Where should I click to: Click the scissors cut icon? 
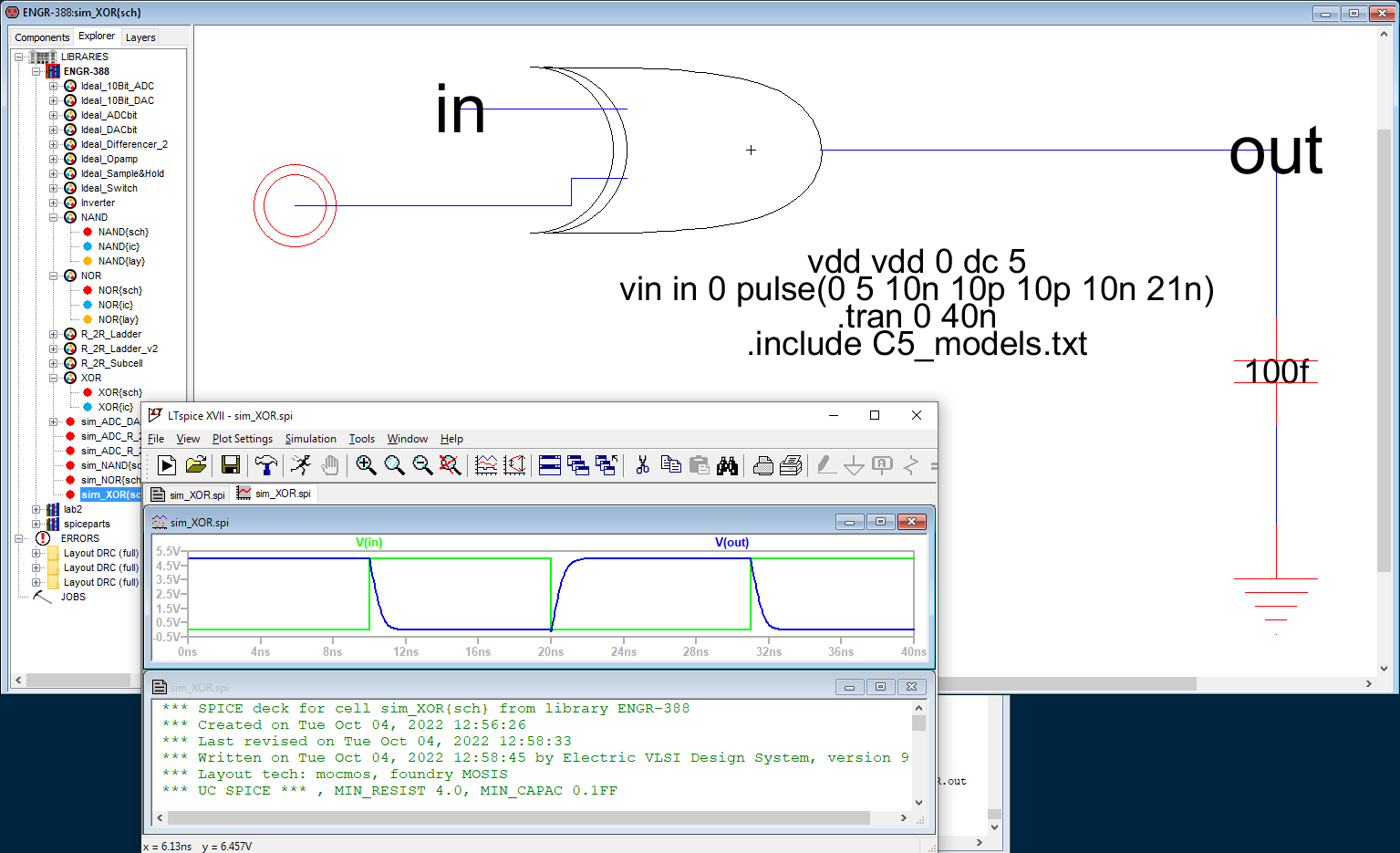pos(642,465)
